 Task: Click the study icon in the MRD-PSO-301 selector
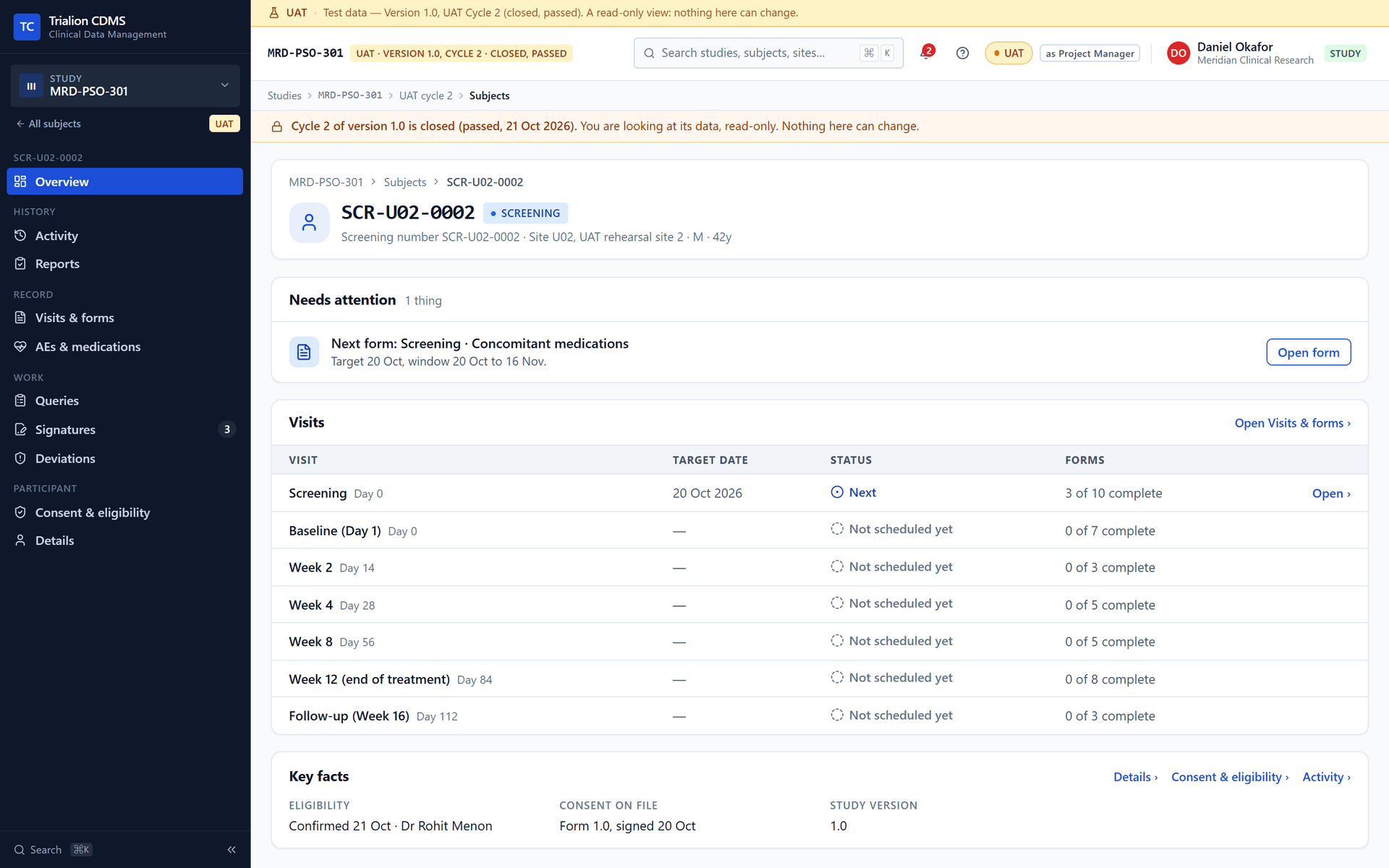click(x=30, y=85)
